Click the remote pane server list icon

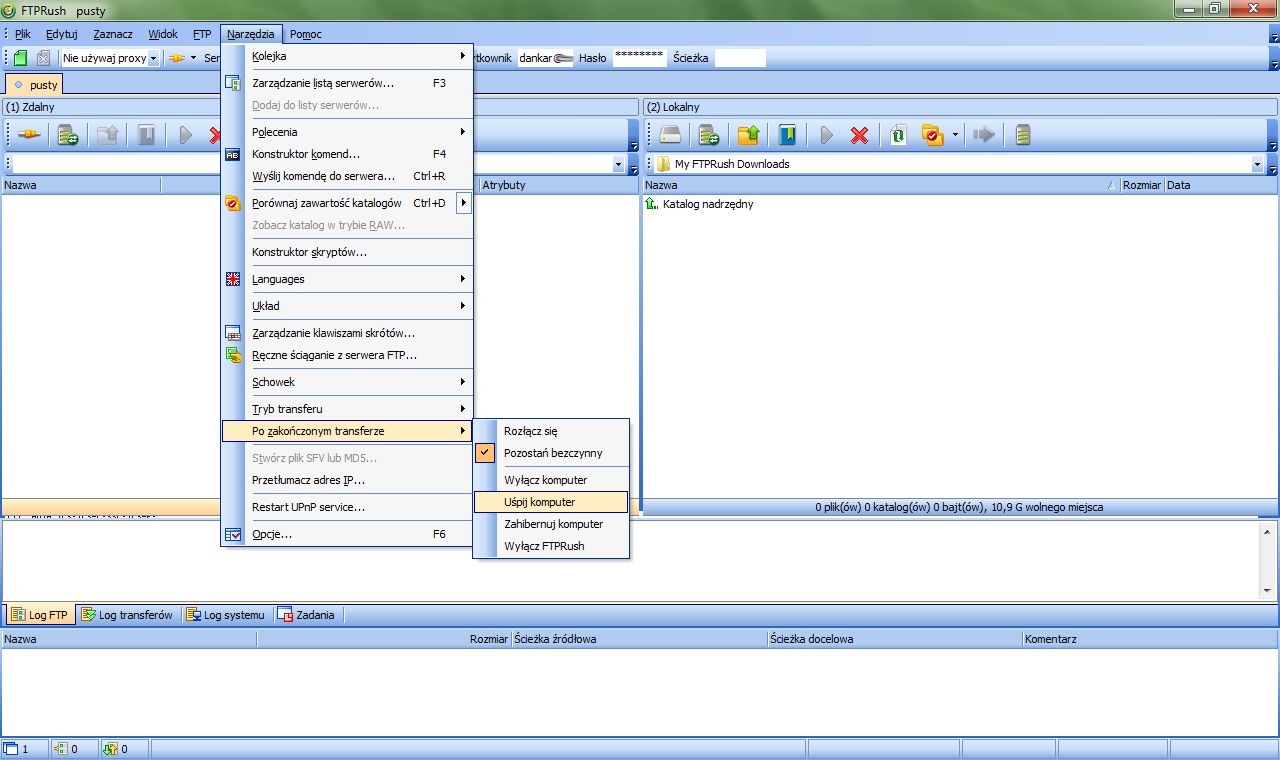click(68, 135)
